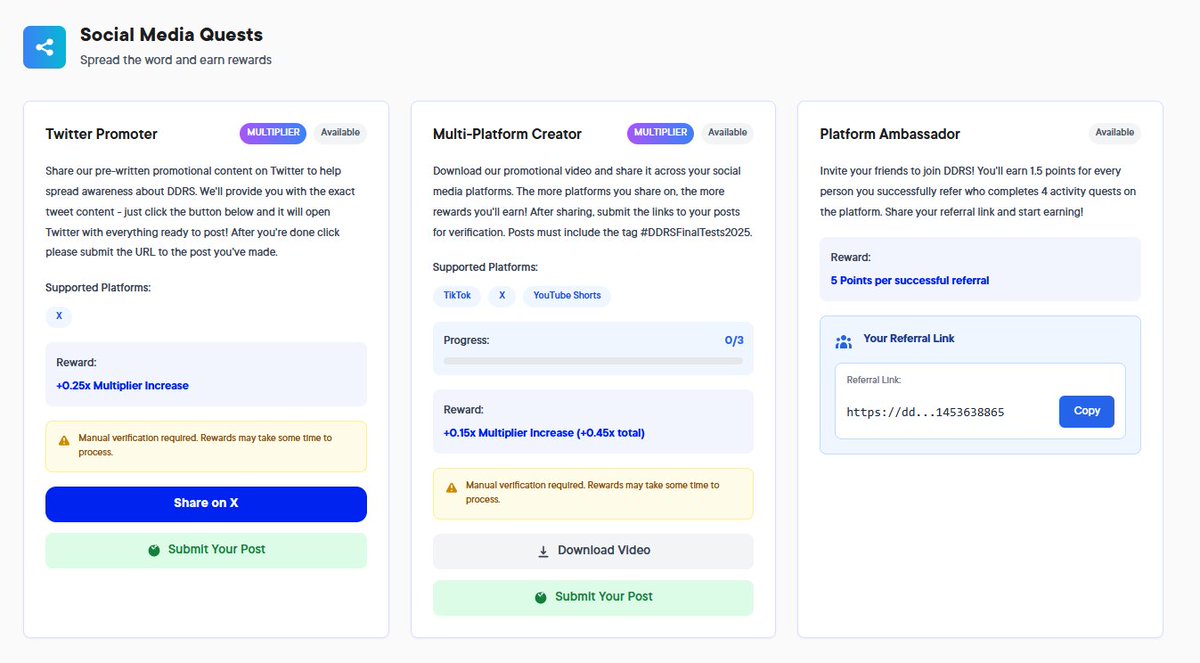Click the +0.15x Multiplier Increase reward text
This screenshot has height=663, width=1200.
544,433
